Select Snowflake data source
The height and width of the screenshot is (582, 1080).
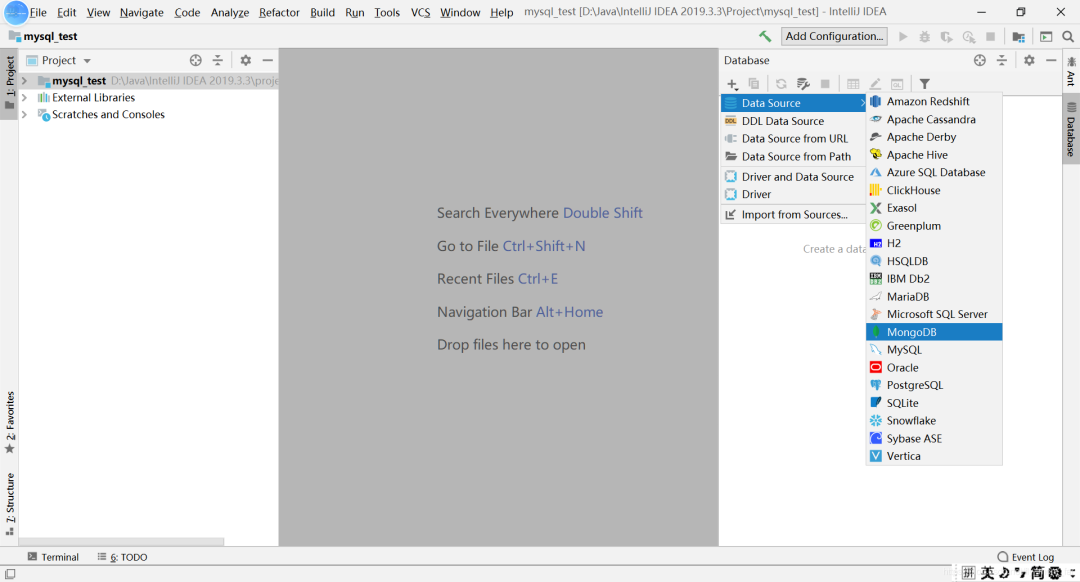coord(934,421)
